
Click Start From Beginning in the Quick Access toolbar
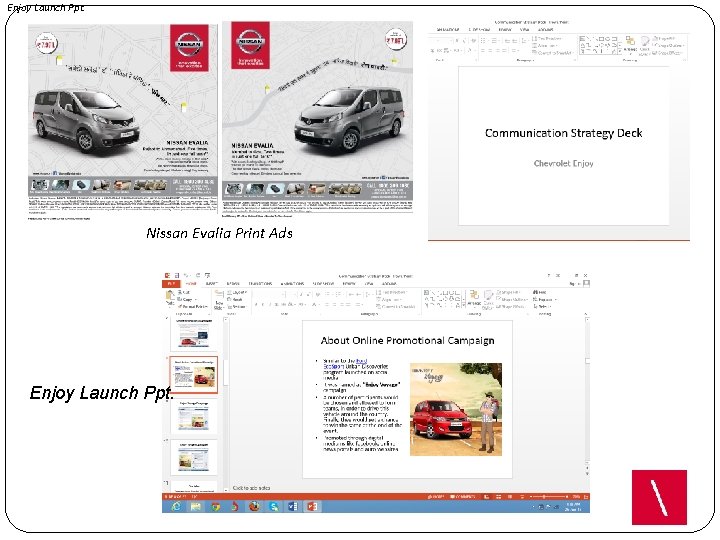pos(208,276)
